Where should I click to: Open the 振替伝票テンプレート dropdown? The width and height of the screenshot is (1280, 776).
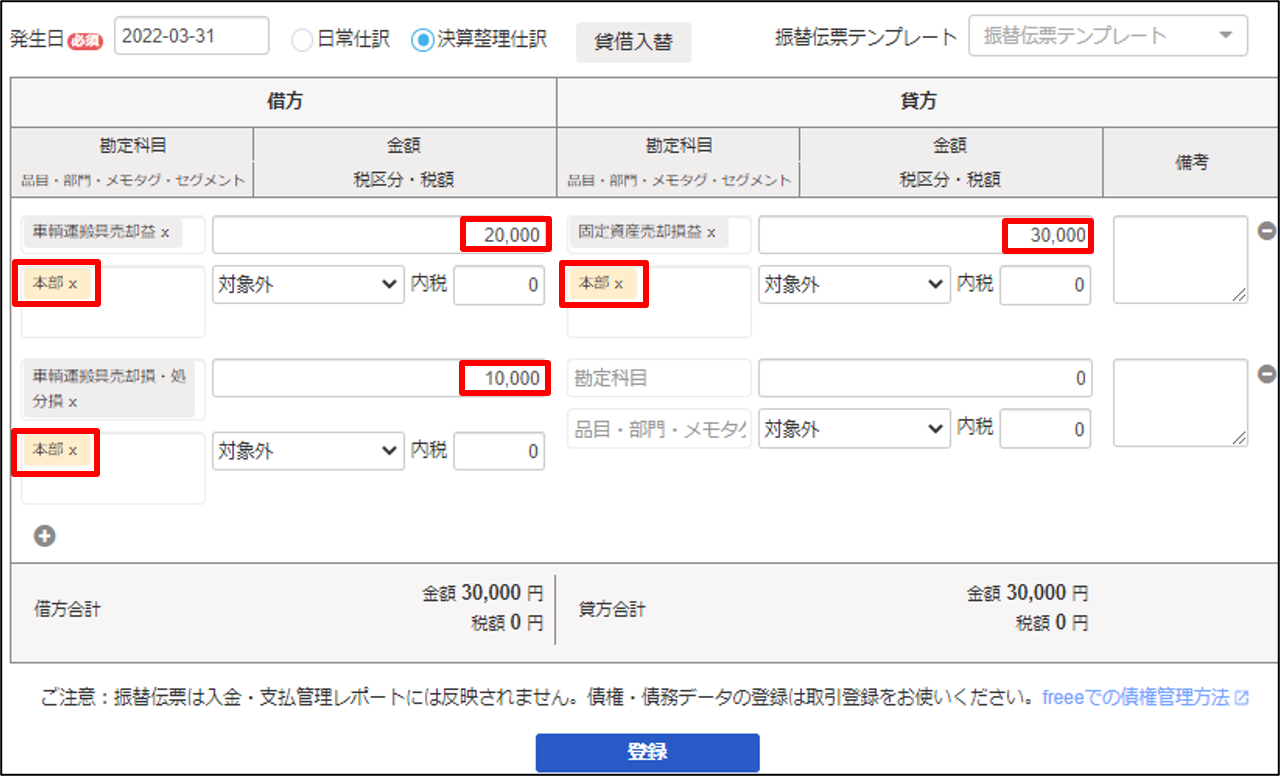click(1108, 36)
